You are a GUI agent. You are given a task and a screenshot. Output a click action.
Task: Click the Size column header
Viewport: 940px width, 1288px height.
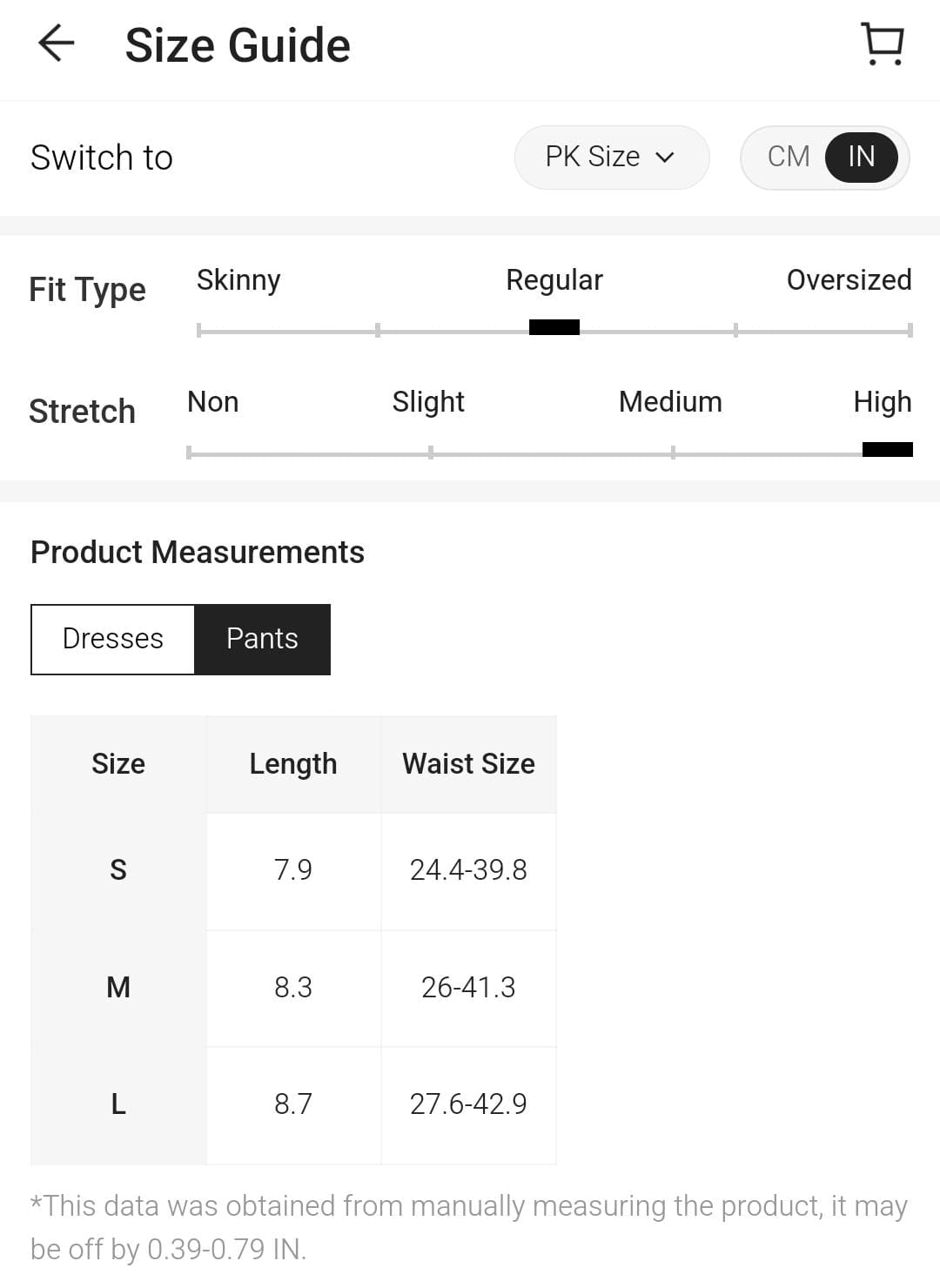point(118,764)
